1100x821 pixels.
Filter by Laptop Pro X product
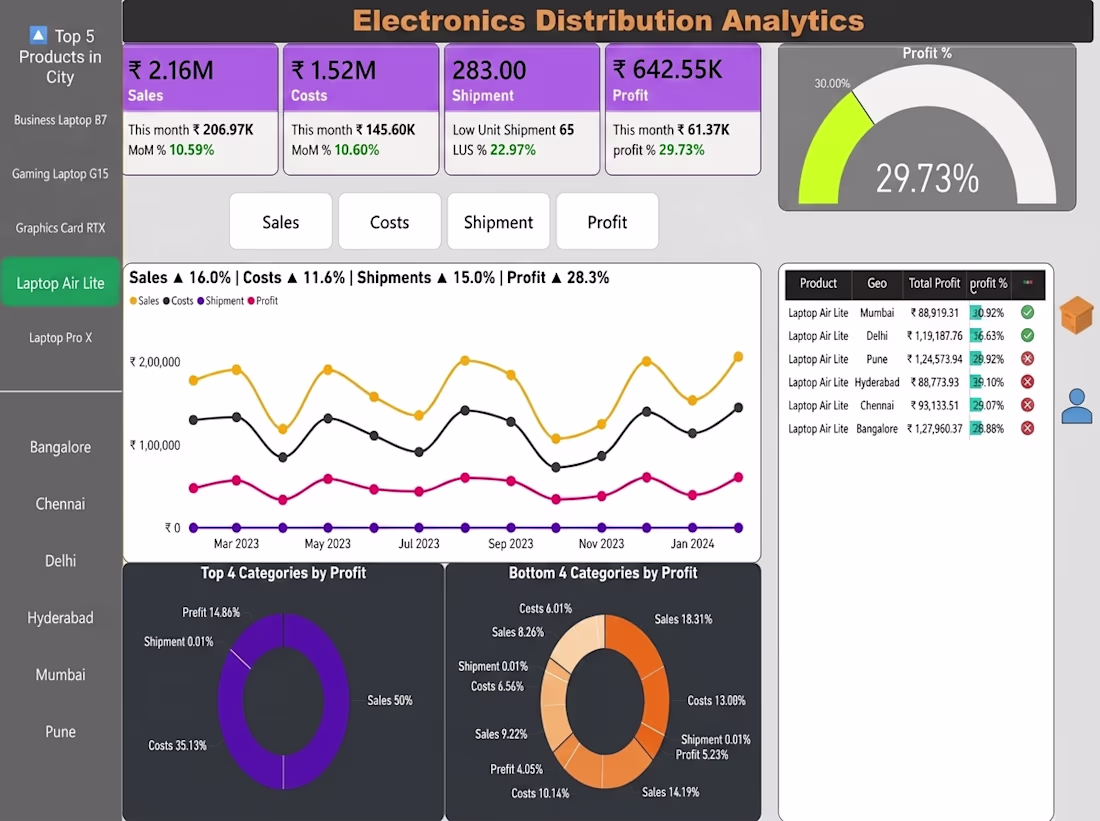click(x=60, y=338)
